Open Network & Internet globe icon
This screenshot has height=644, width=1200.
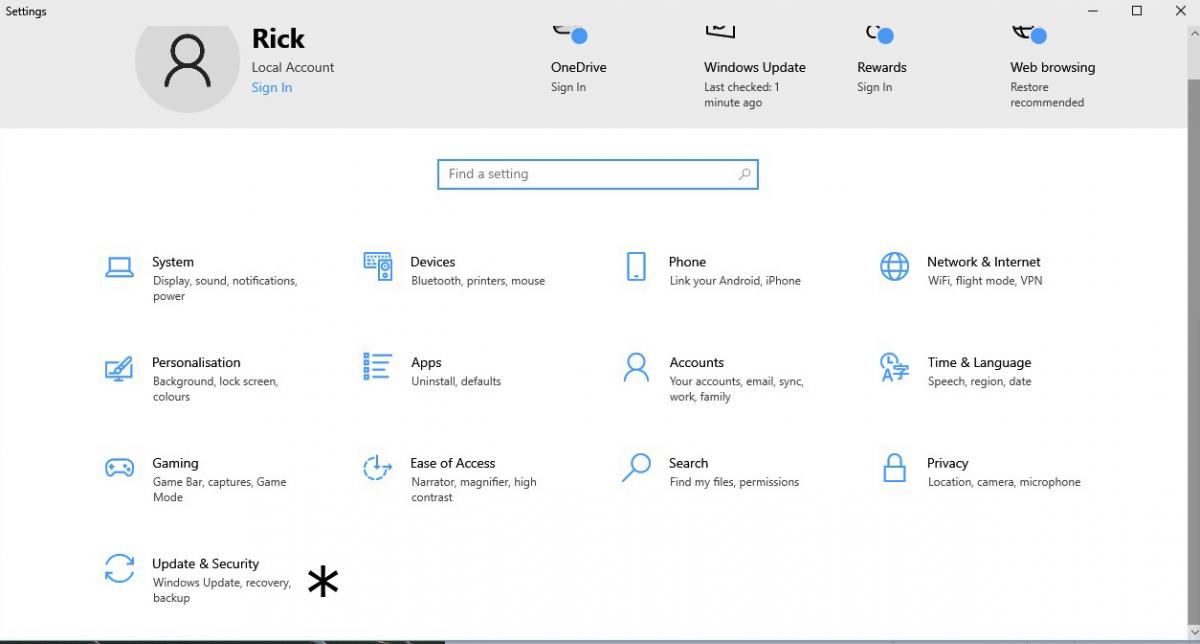click(x=895, y=266)
